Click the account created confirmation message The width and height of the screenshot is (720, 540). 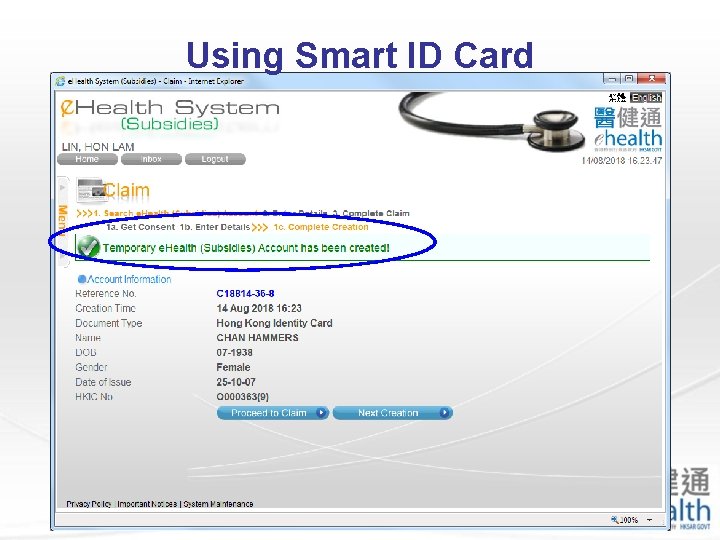246,248
